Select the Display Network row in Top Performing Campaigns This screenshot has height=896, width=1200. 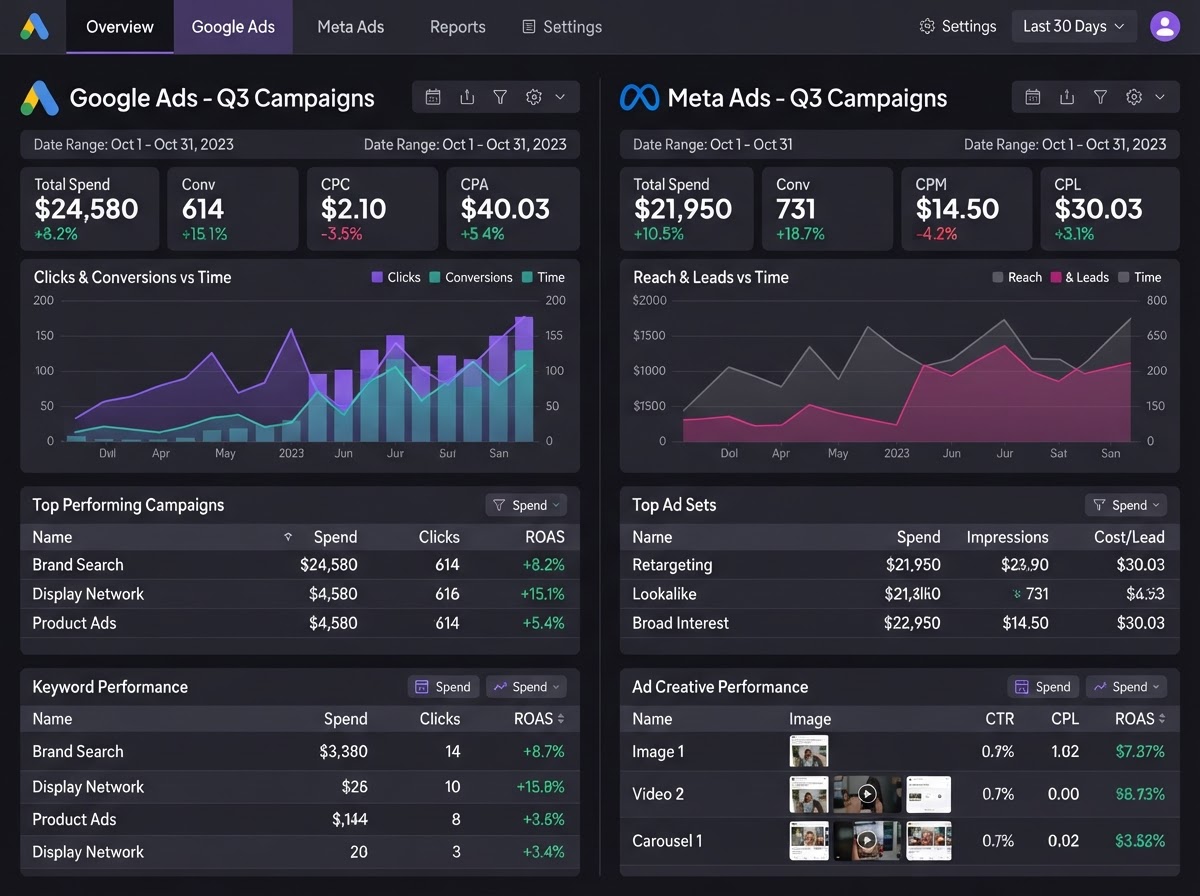click(x=300, y=594)
